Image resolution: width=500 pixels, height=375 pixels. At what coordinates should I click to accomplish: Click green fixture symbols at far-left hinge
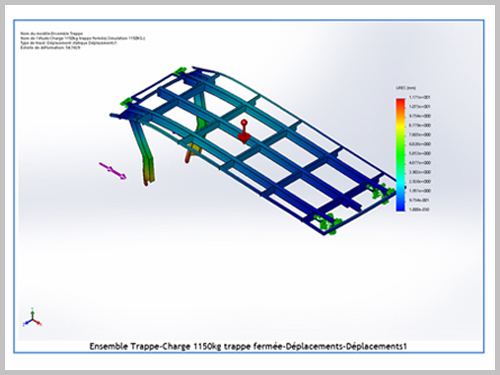coord(125,101)
